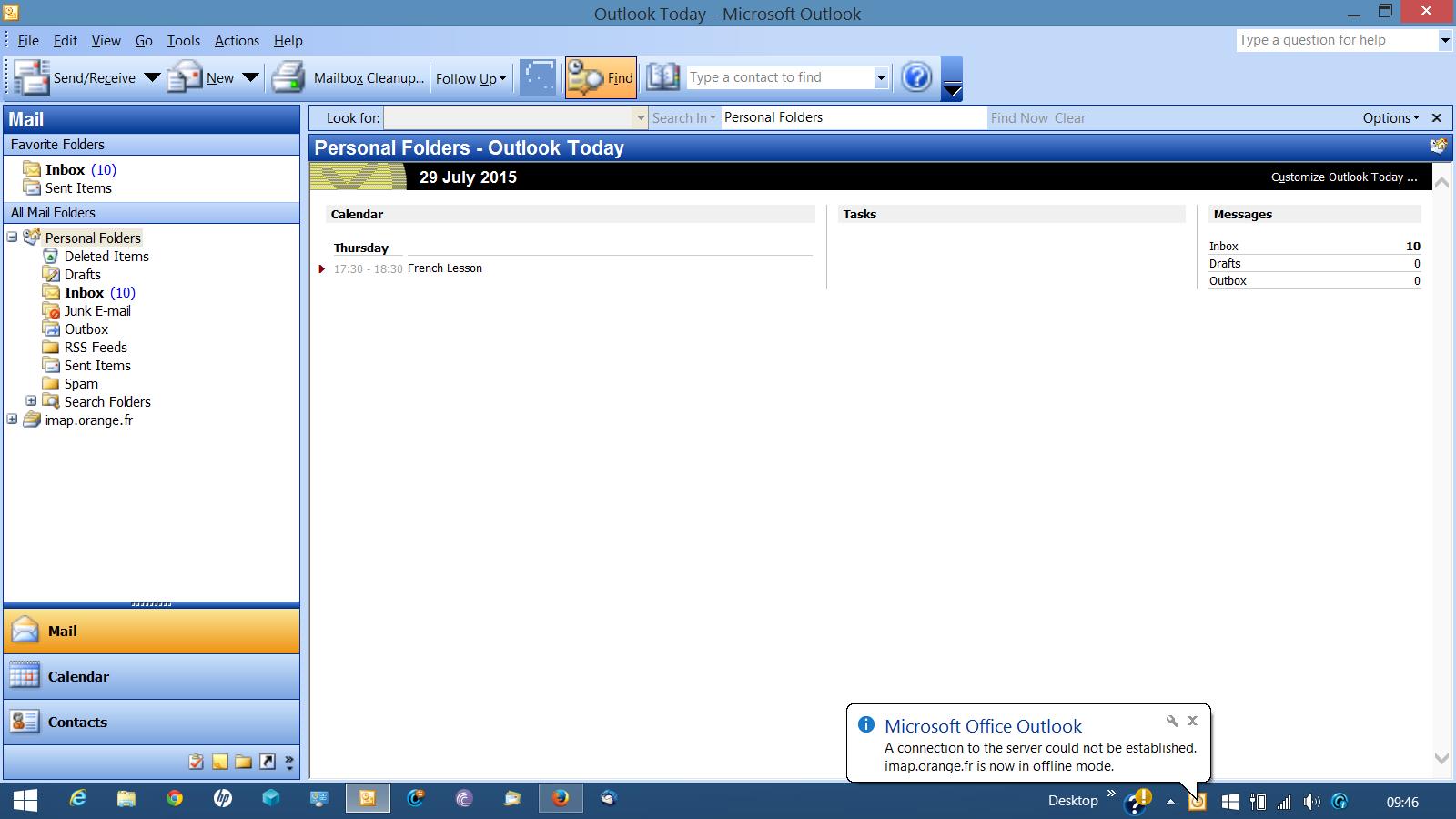The image size is (1456, 819).
Task: Open the Actions menu
Action: (236, 40)
